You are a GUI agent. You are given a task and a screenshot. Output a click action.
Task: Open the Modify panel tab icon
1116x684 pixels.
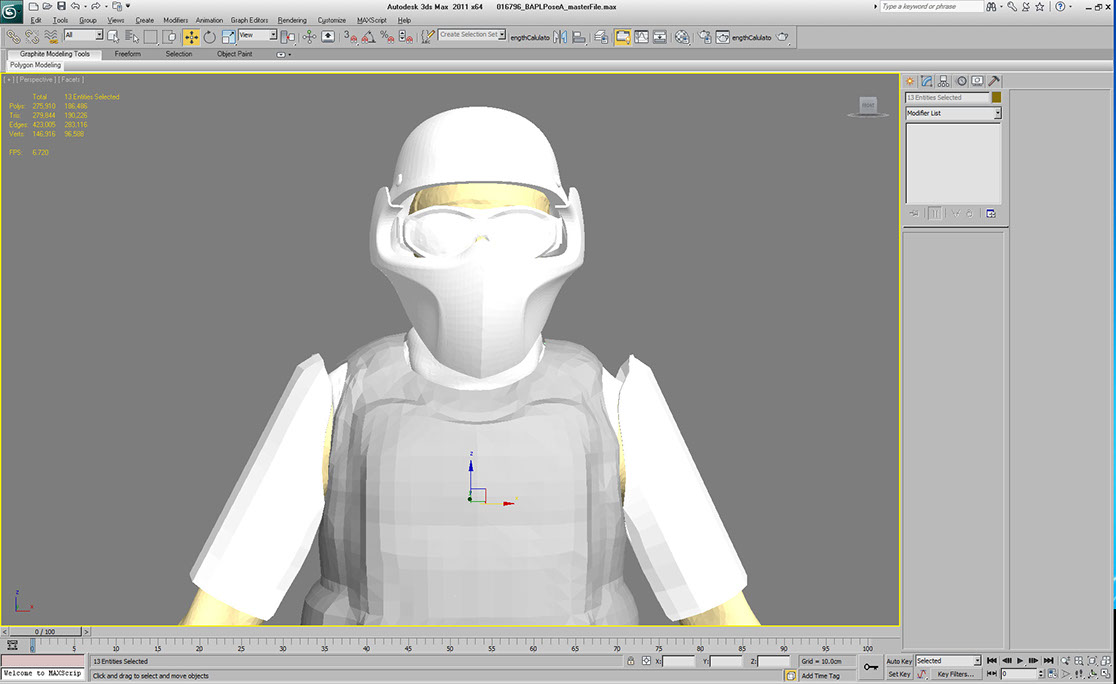click(x=927, y=81)
